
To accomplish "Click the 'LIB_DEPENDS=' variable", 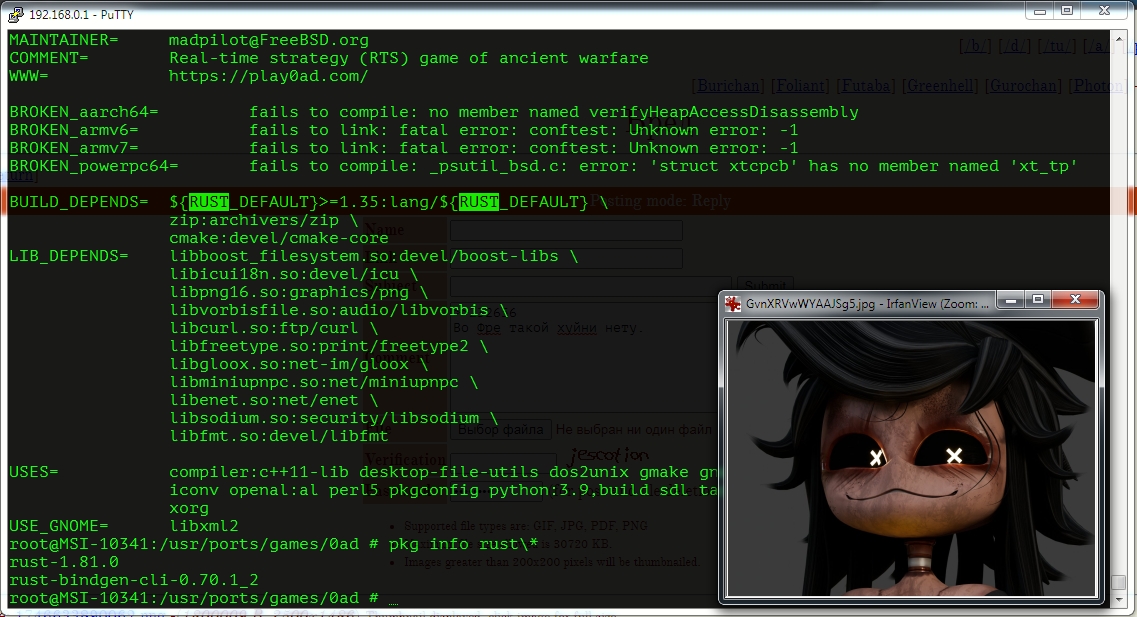I will 68,257.
